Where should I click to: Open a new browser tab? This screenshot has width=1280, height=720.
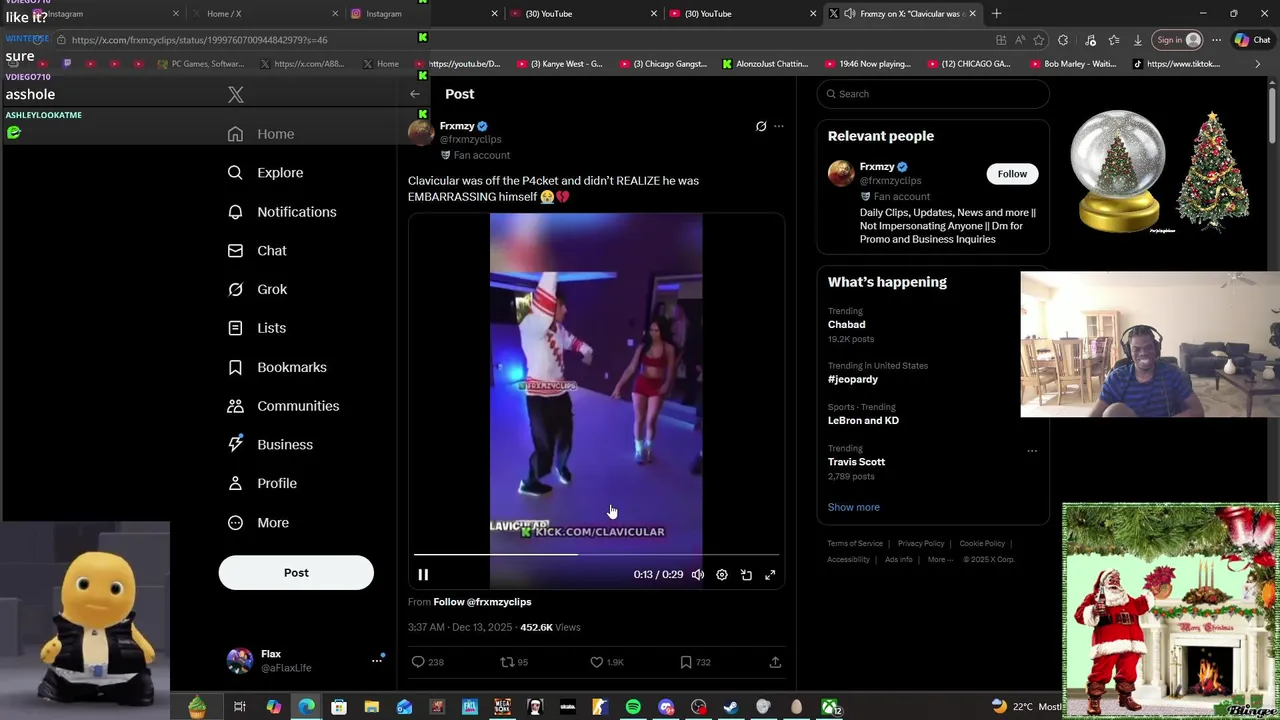(996, 14)
